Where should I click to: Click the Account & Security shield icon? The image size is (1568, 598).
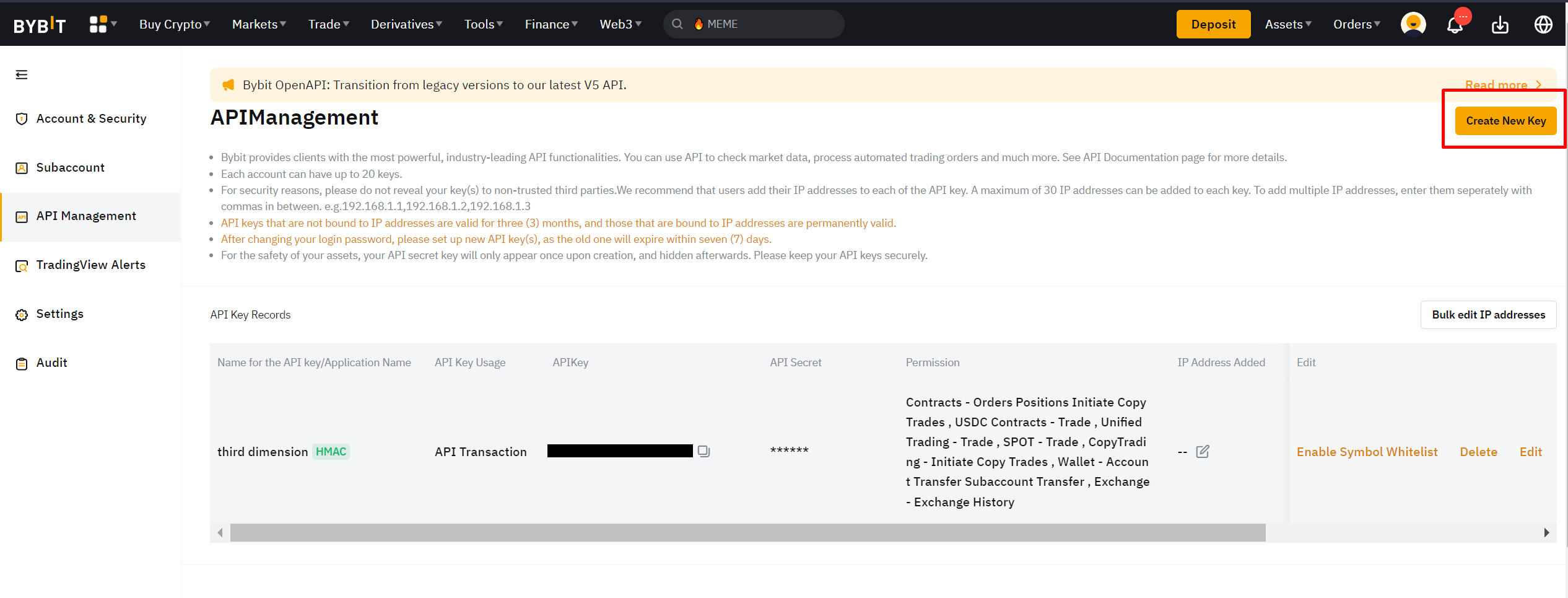tap(22, 119)
